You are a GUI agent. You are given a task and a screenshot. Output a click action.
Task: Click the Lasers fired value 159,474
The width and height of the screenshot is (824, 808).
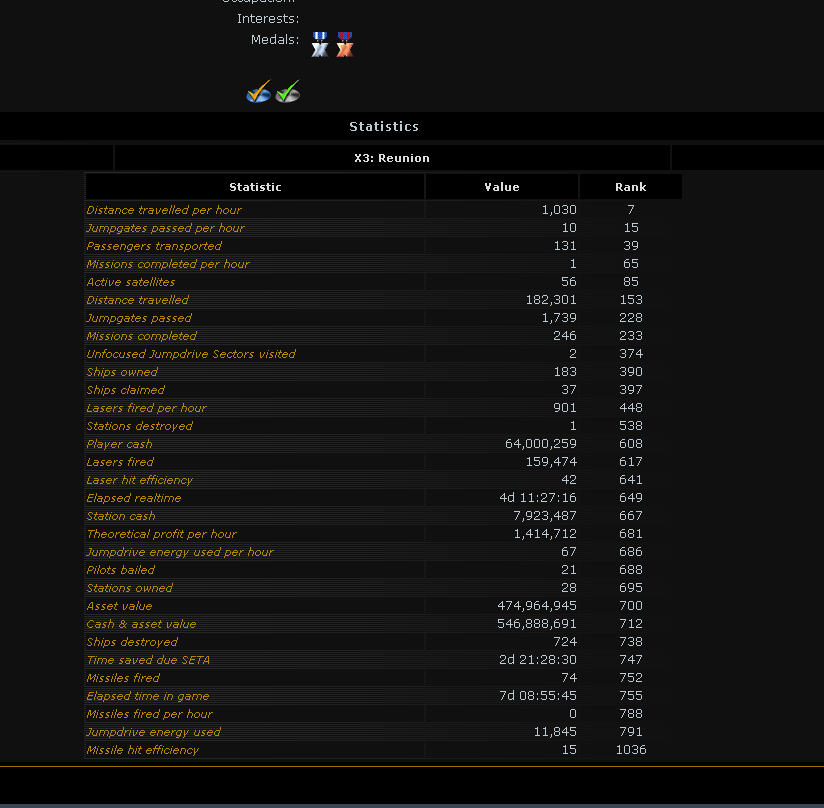pyautogui.click(x=551, y=462)
